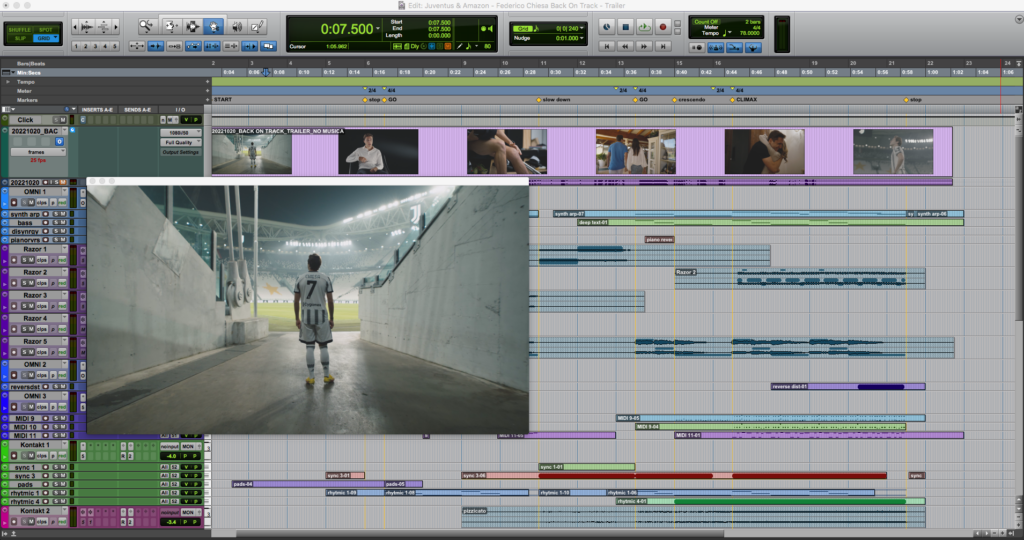Select the Scrubber speaker tool

click(236, 26)
